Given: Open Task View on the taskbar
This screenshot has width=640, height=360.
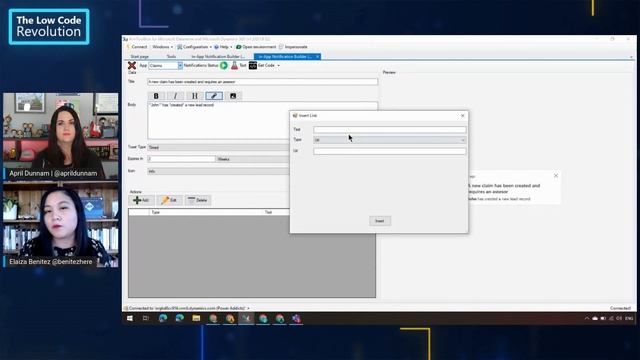Looking at the screenshot, I should click(x=146, y=318).
